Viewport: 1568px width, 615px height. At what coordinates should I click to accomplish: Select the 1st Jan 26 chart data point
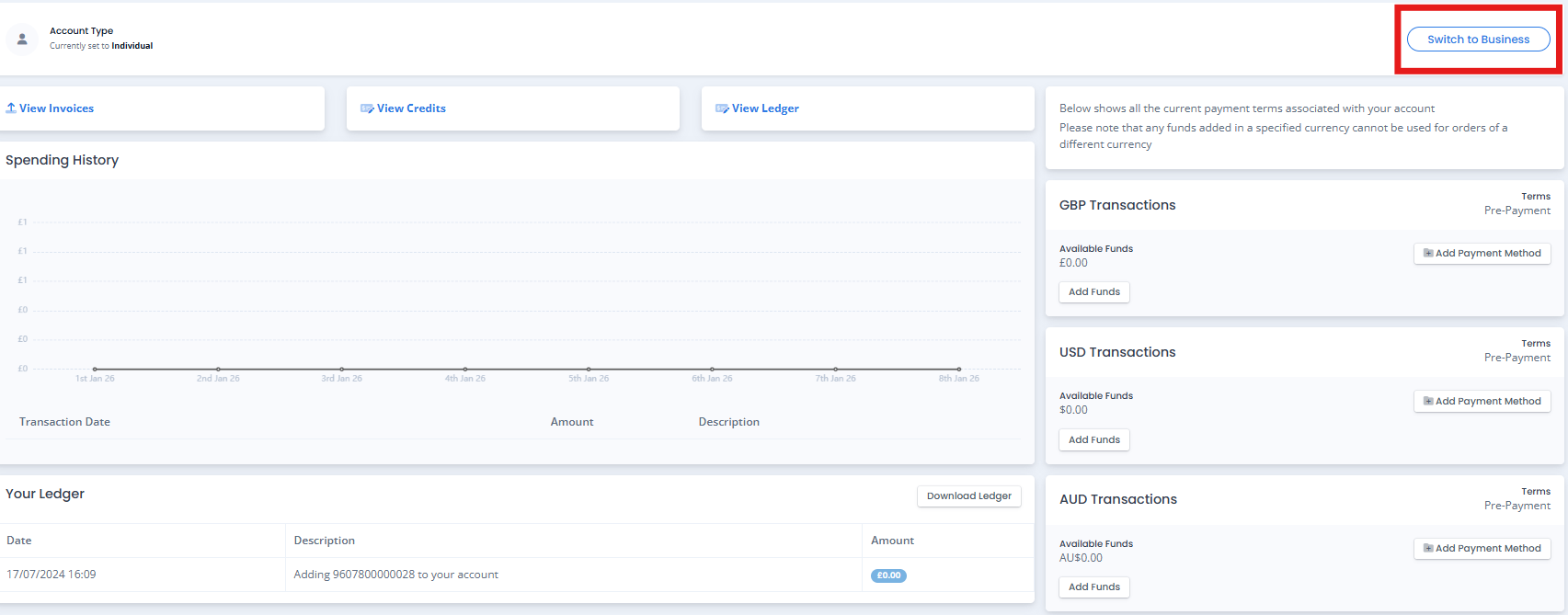pos(95,370)
